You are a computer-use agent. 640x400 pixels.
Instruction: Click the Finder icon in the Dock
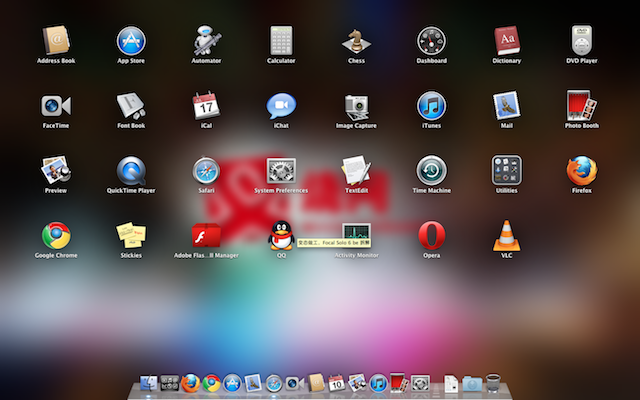click(x=149, y=384)
